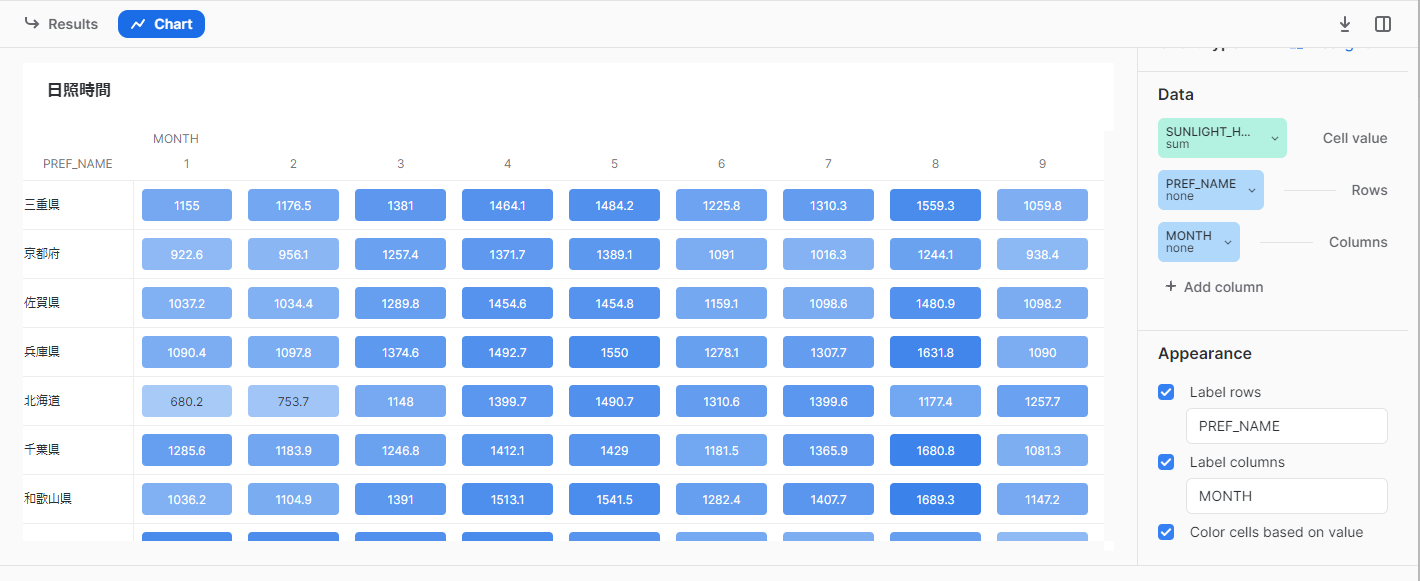Select the Chart tab
This screenshot has height=581, width=1420.
[161, 24]
